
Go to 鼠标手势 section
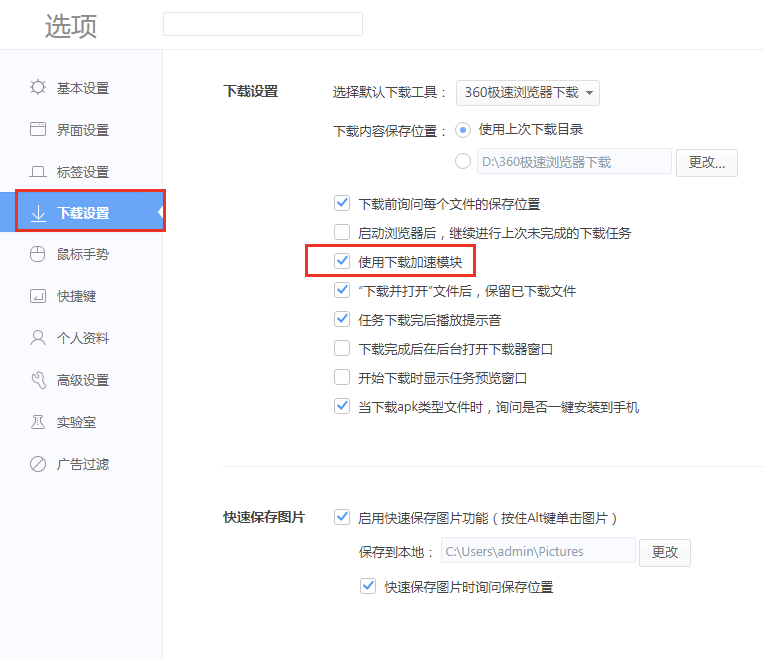click(x=83, y=255)
